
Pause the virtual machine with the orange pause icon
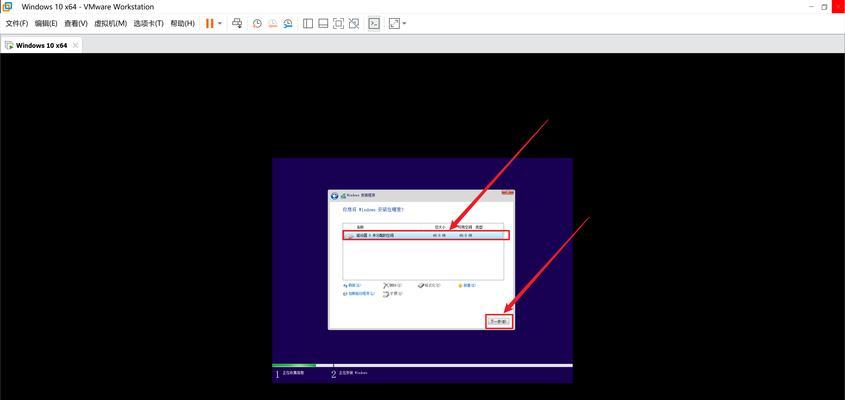[x=210, y=24]
